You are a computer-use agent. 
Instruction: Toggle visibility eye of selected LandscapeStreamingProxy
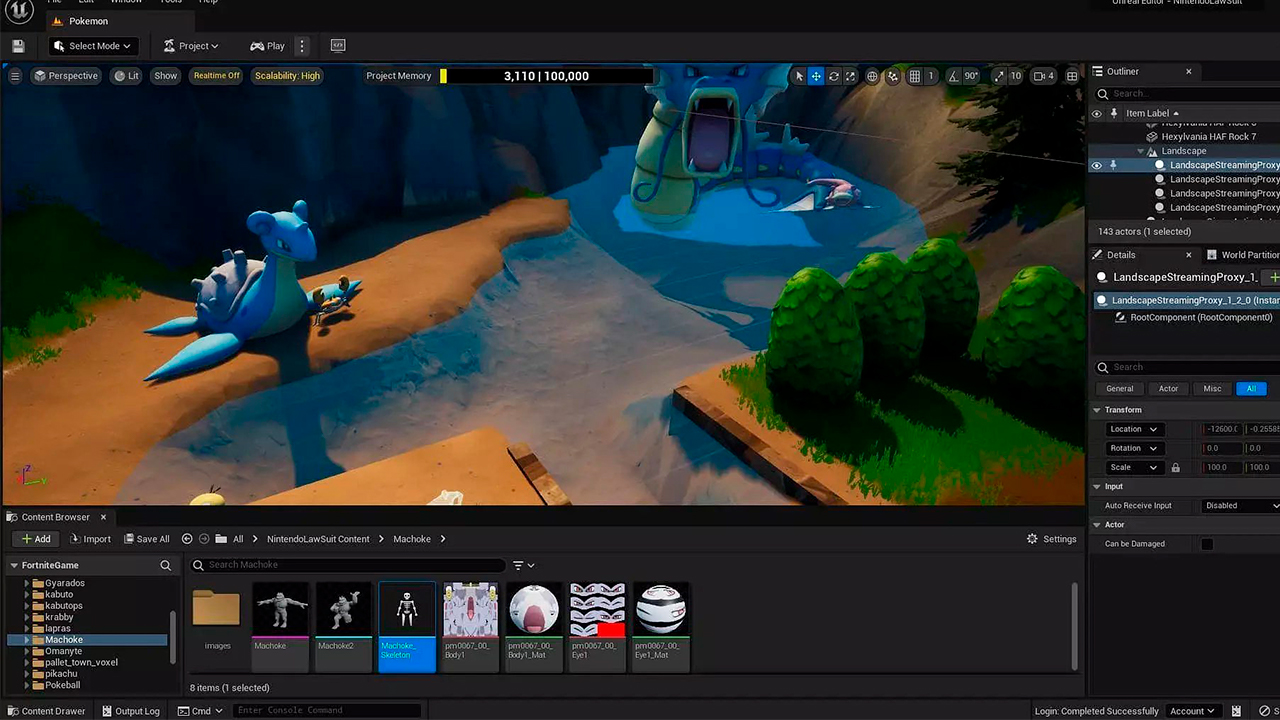[1096, 165]
